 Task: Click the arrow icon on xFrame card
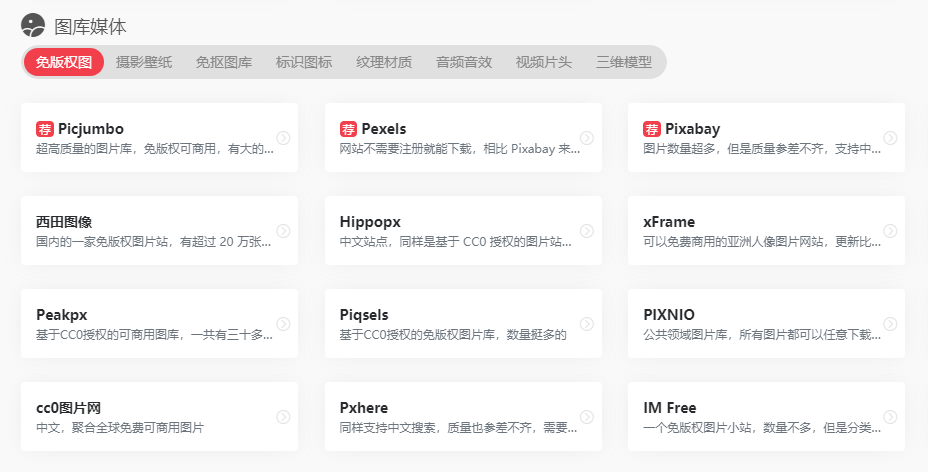click(890, 231)
